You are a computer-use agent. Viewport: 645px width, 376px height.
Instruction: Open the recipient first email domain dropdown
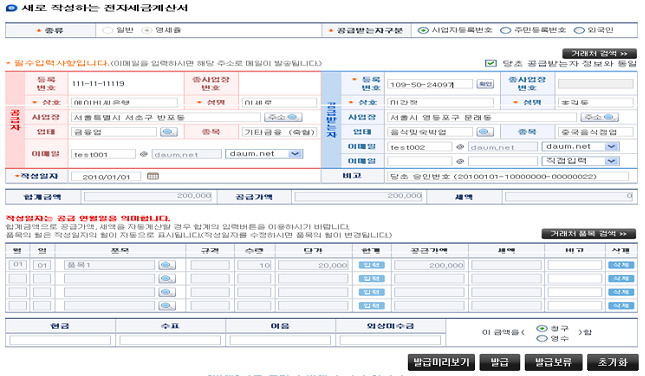pos(580,146)
